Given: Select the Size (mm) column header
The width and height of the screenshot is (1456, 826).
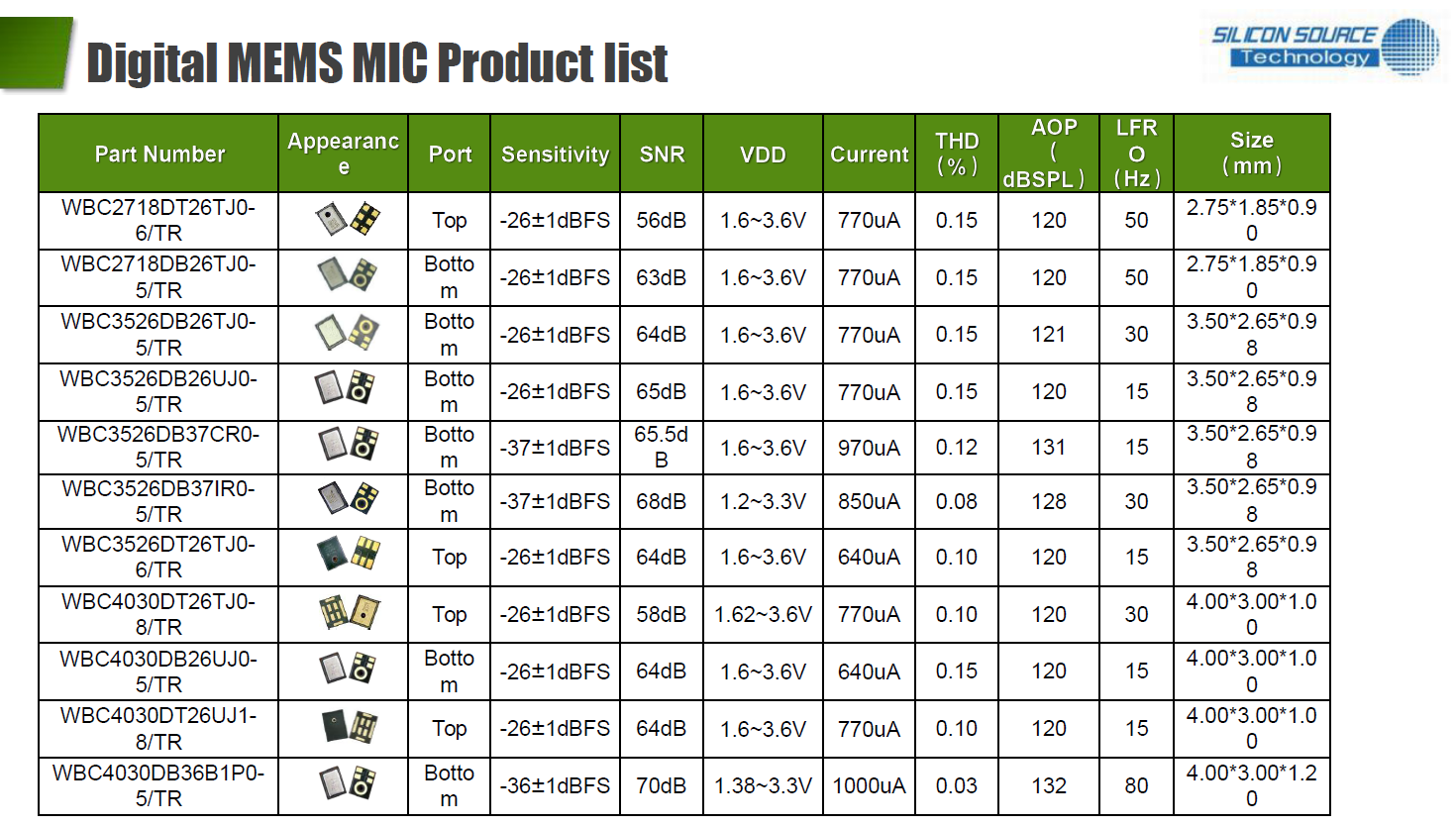Looking at the screenshot, I should pos(1251,154).
